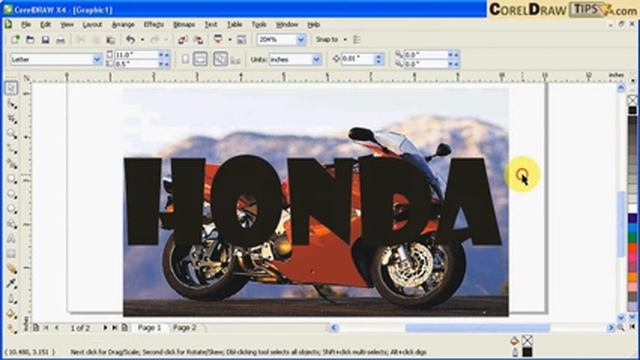
Task: Select the Eyedropper tool
Action: 11,283
